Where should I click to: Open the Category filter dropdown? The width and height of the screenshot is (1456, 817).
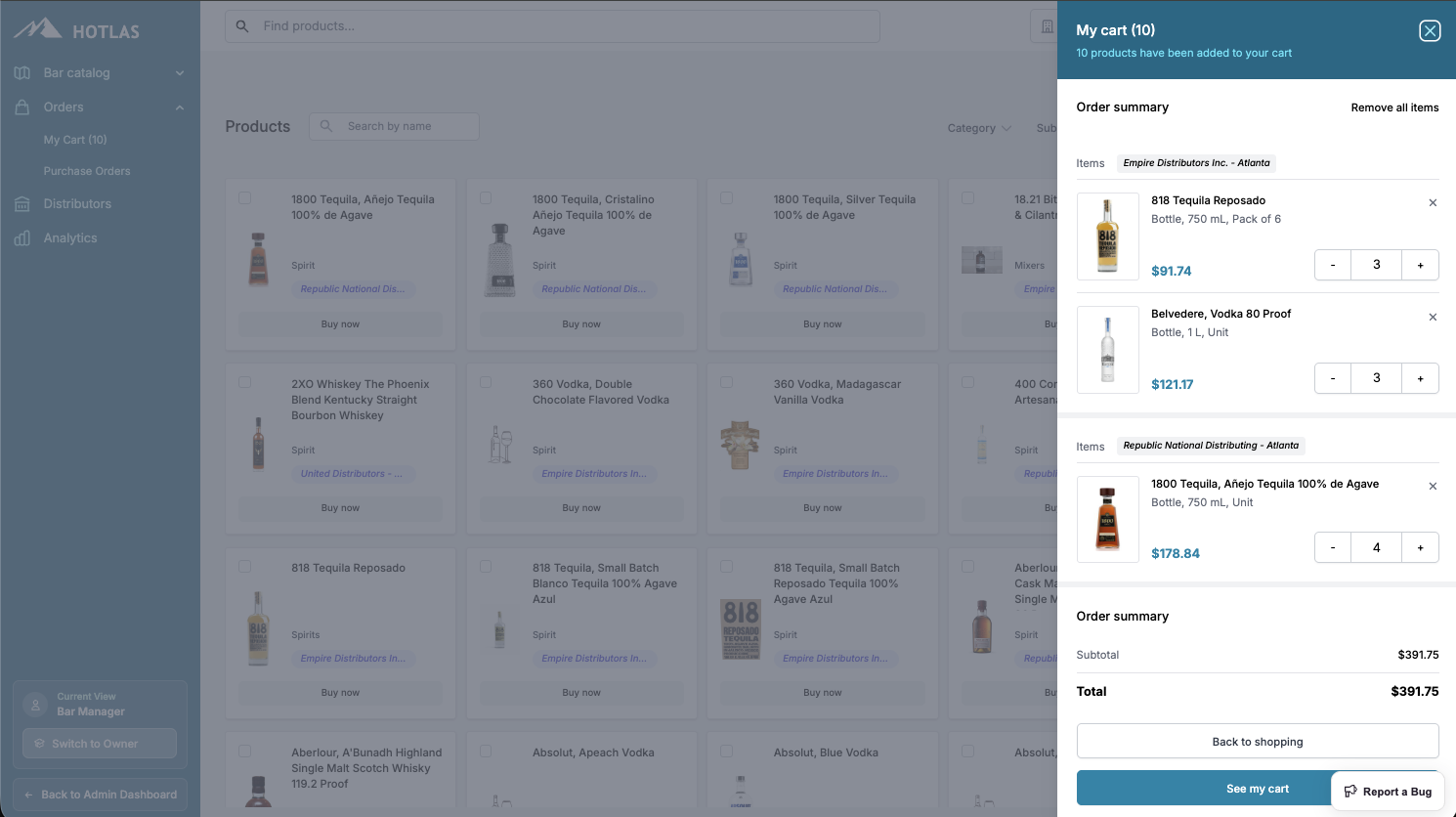pyautogui.click(x=978, y=128)
